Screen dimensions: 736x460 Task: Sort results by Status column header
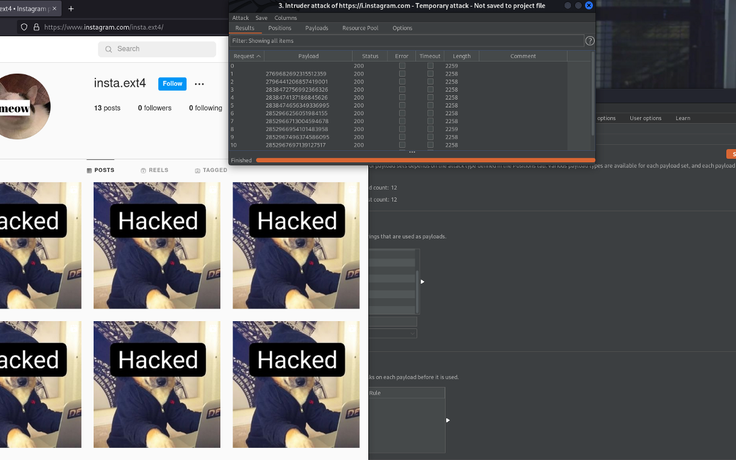click(x=370, y=56)
